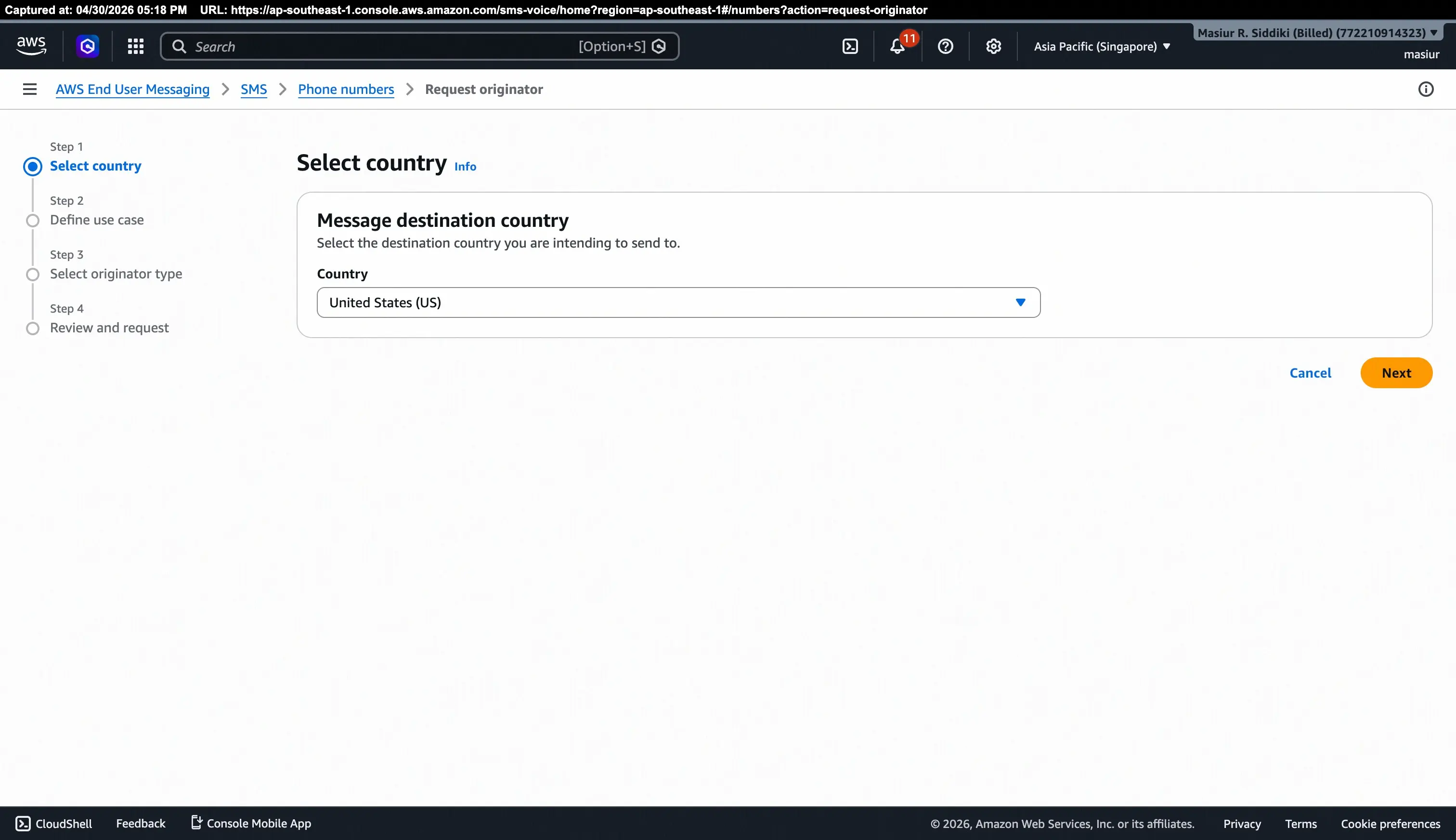The height and width of the screenshot is (840, 1456).
Task: Open CloudShell in footer
Action: point(53,823)
